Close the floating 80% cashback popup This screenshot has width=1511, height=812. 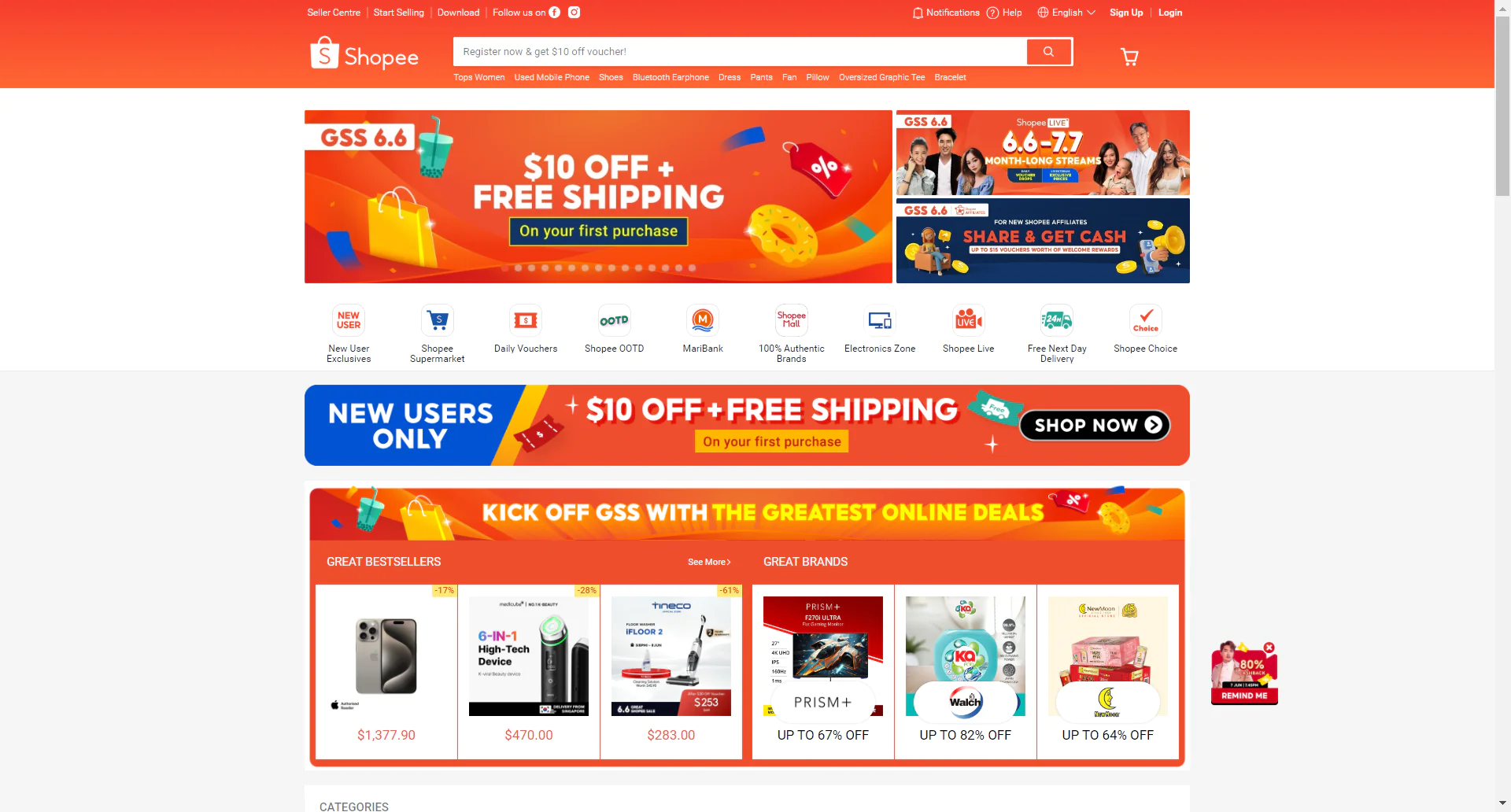(x=1269, y=648)
